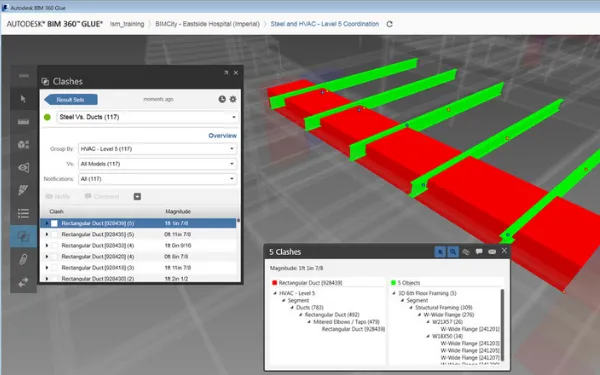The height and width of the screenshot is (375, 600).
Task: Click the Notify button
Action: tap(58, 196)
